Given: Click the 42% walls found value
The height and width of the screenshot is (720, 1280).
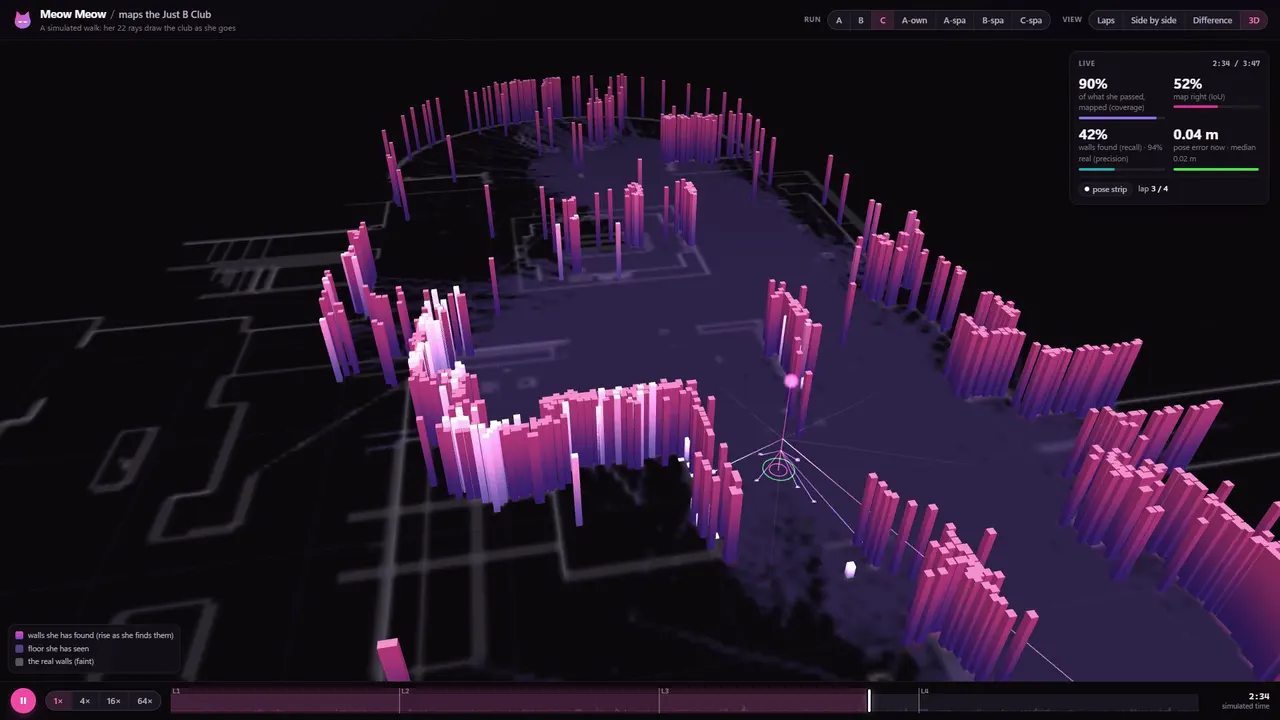Looking at the screenshot, I should (x=1093, y=134).
